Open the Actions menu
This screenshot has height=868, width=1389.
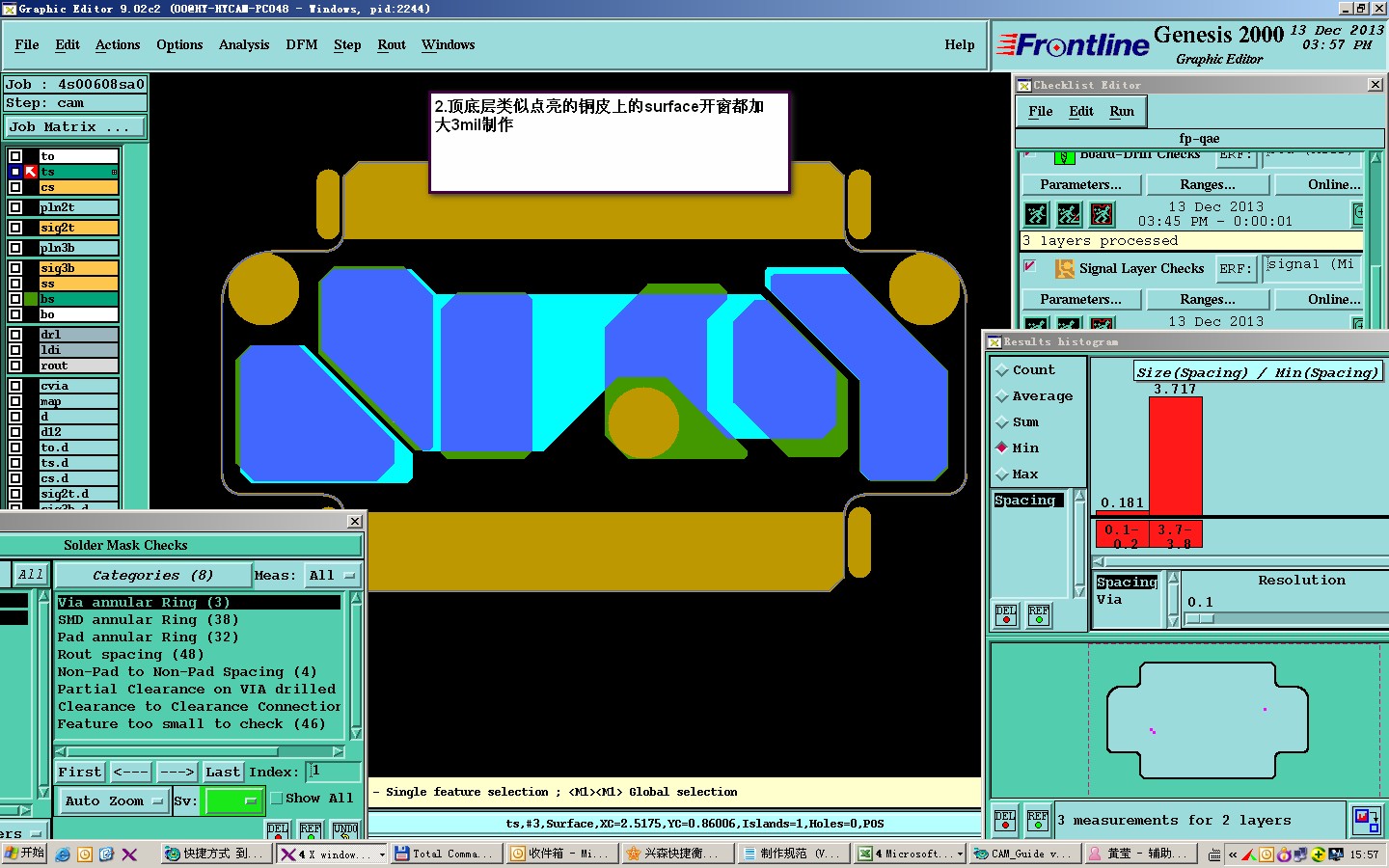tap(118, 45)
